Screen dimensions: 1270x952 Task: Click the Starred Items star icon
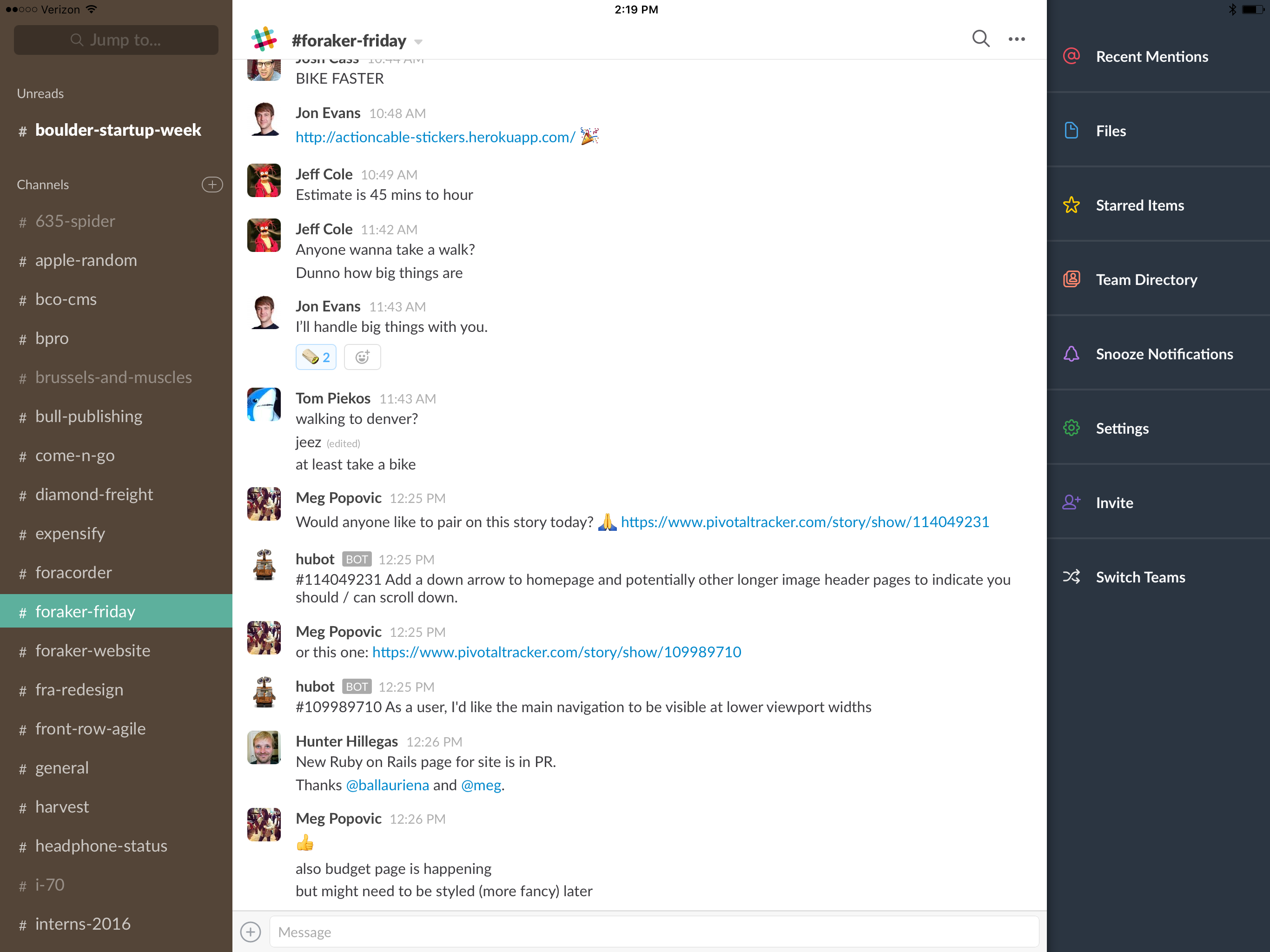pos(1072,205)
